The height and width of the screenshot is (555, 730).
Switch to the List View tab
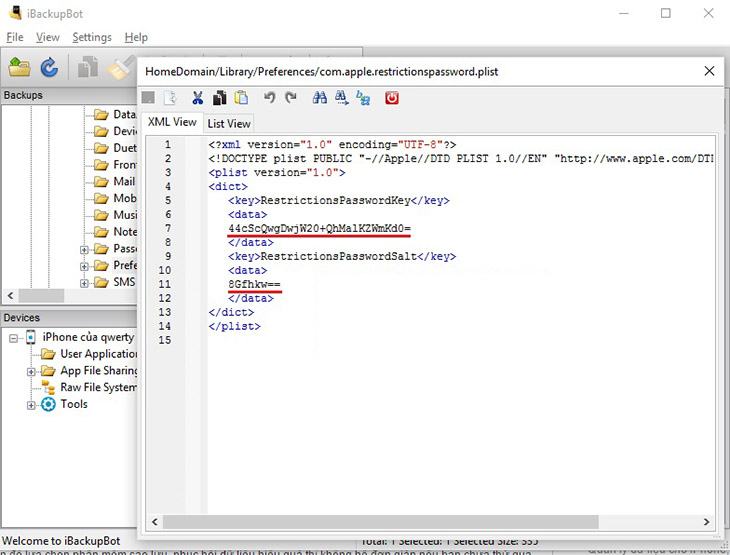[229, 124]
